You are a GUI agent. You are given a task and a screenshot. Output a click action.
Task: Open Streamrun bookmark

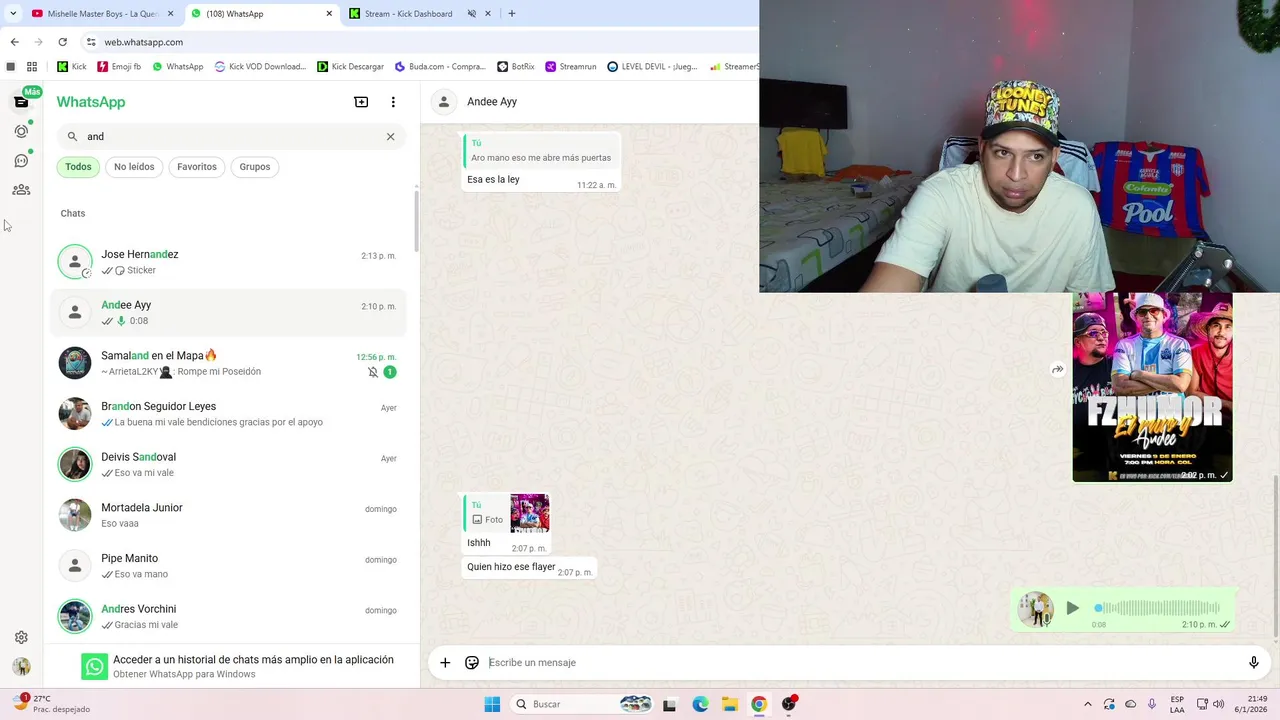tap(570, 67)
